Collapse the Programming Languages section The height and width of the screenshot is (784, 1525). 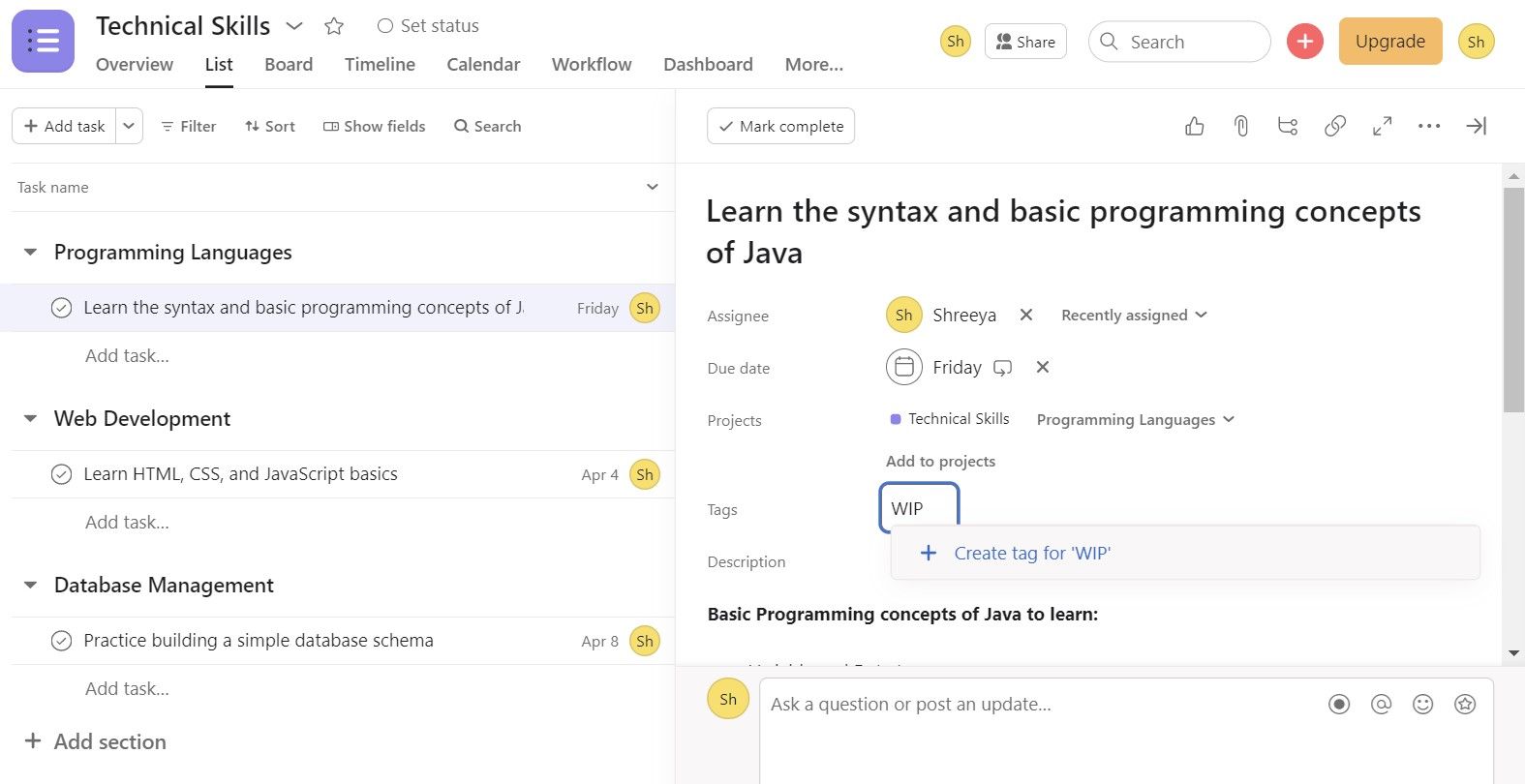coord(31,253)
